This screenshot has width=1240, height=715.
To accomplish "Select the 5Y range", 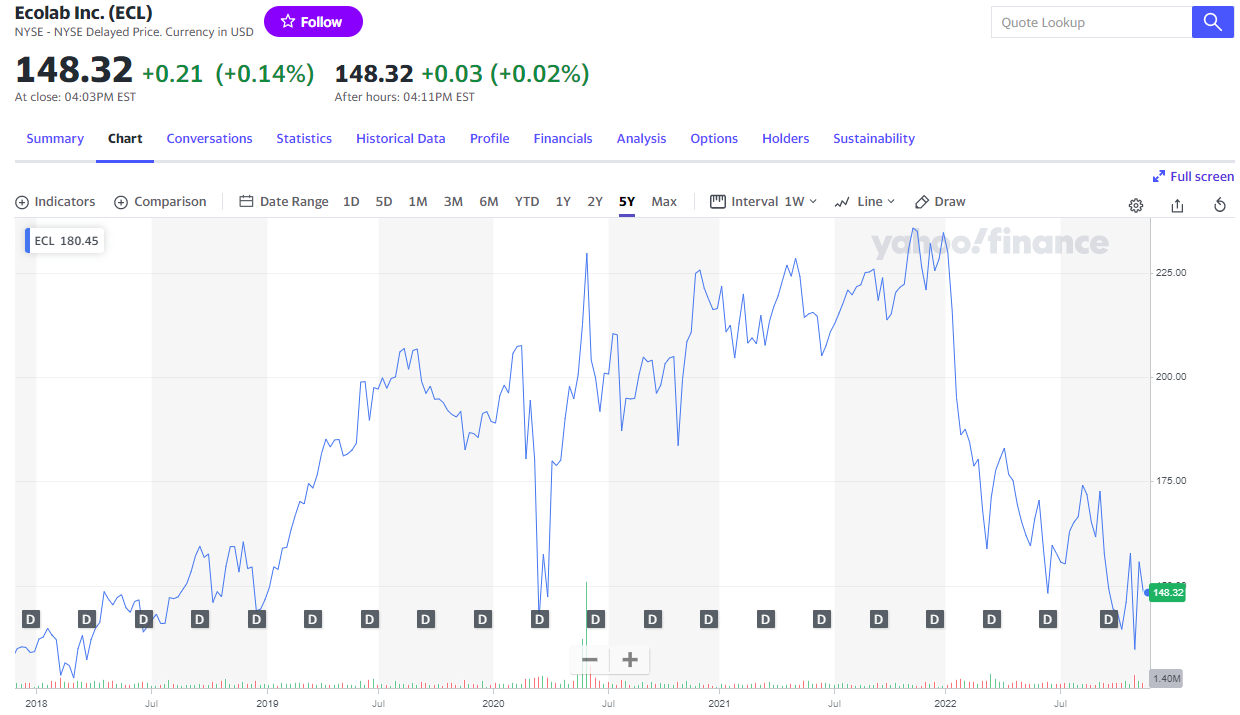I will click(627, 202).
